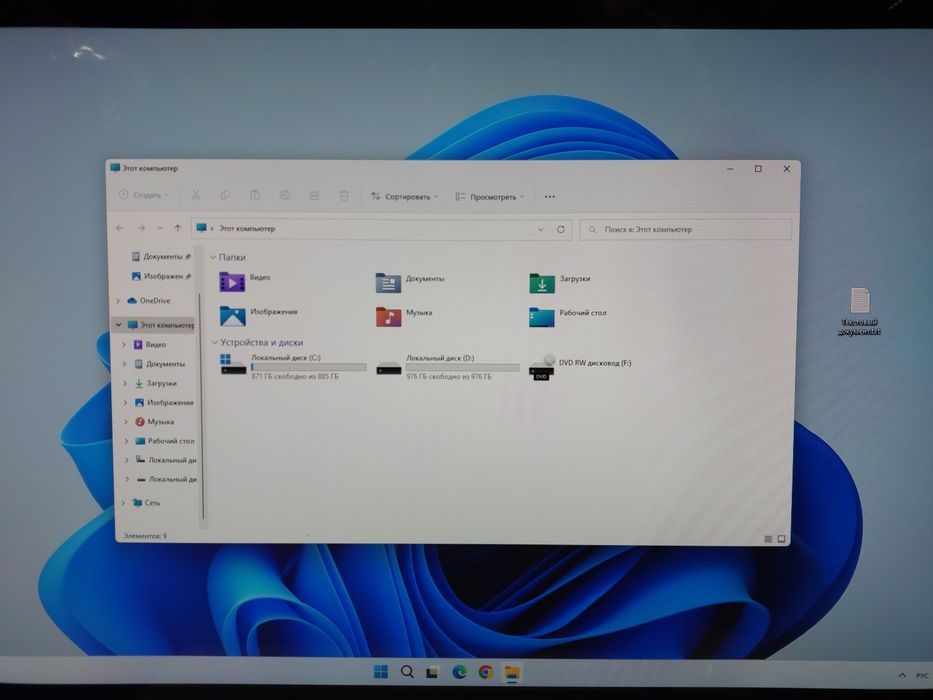This screenshot has height=700, width=933.
Task: Select DVD RW дисковод (F:)
Action: tap(580, 367)
